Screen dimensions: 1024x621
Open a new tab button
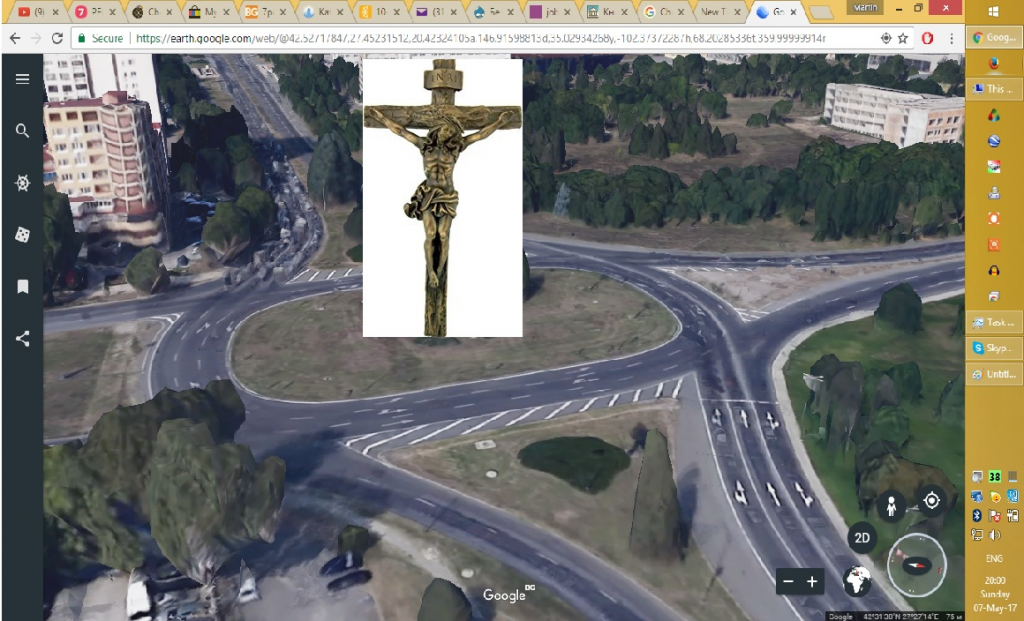click(822, 12)
